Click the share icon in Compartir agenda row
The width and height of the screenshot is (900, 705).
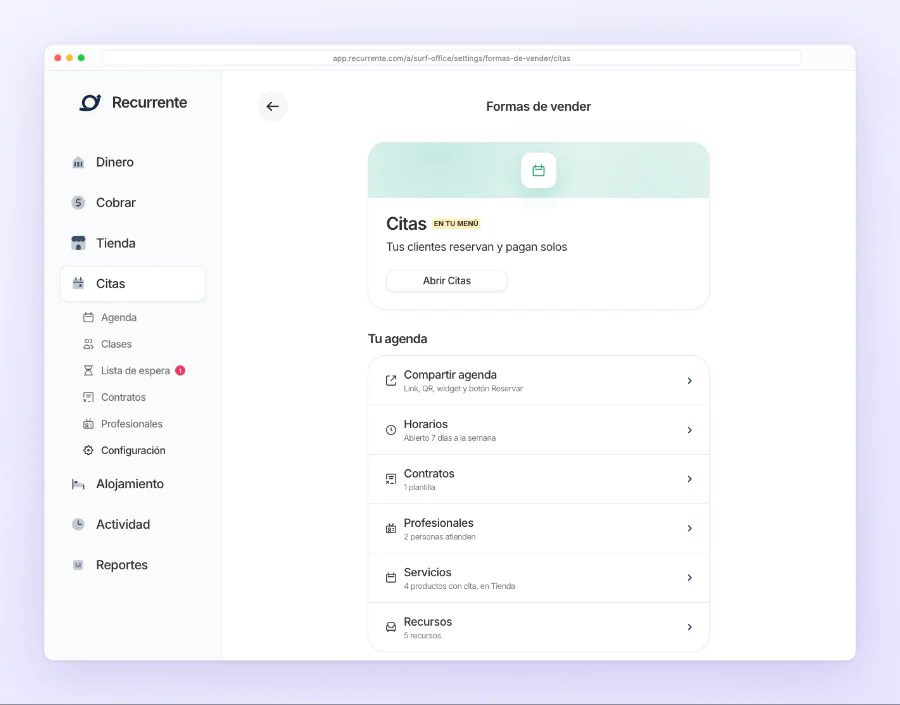391,381
